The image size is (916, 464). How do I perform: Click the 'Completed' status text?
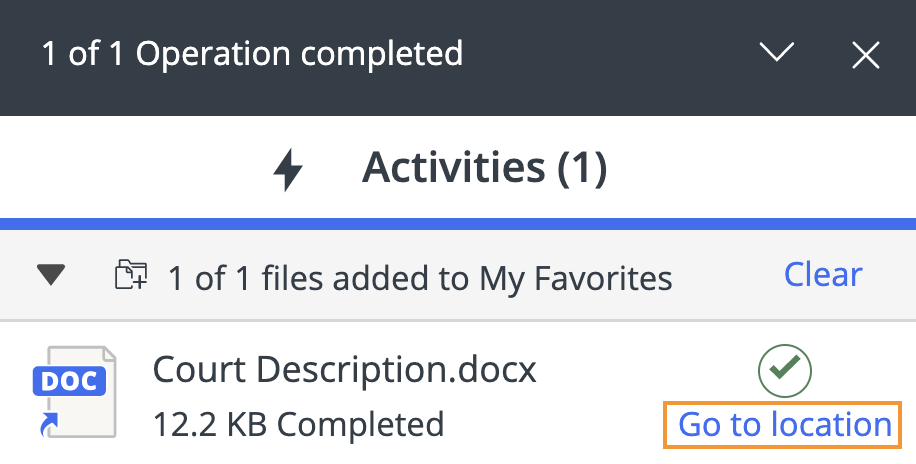coord(360,425)
